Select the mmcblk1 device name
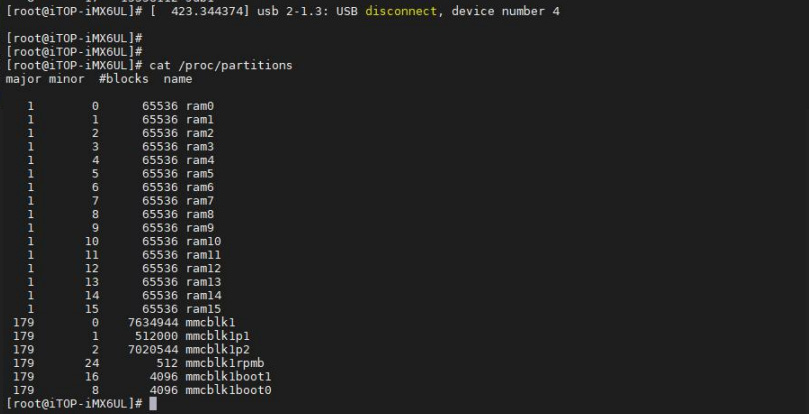Image resolution: width=809 pixels, height=414 pixels. 211,323
